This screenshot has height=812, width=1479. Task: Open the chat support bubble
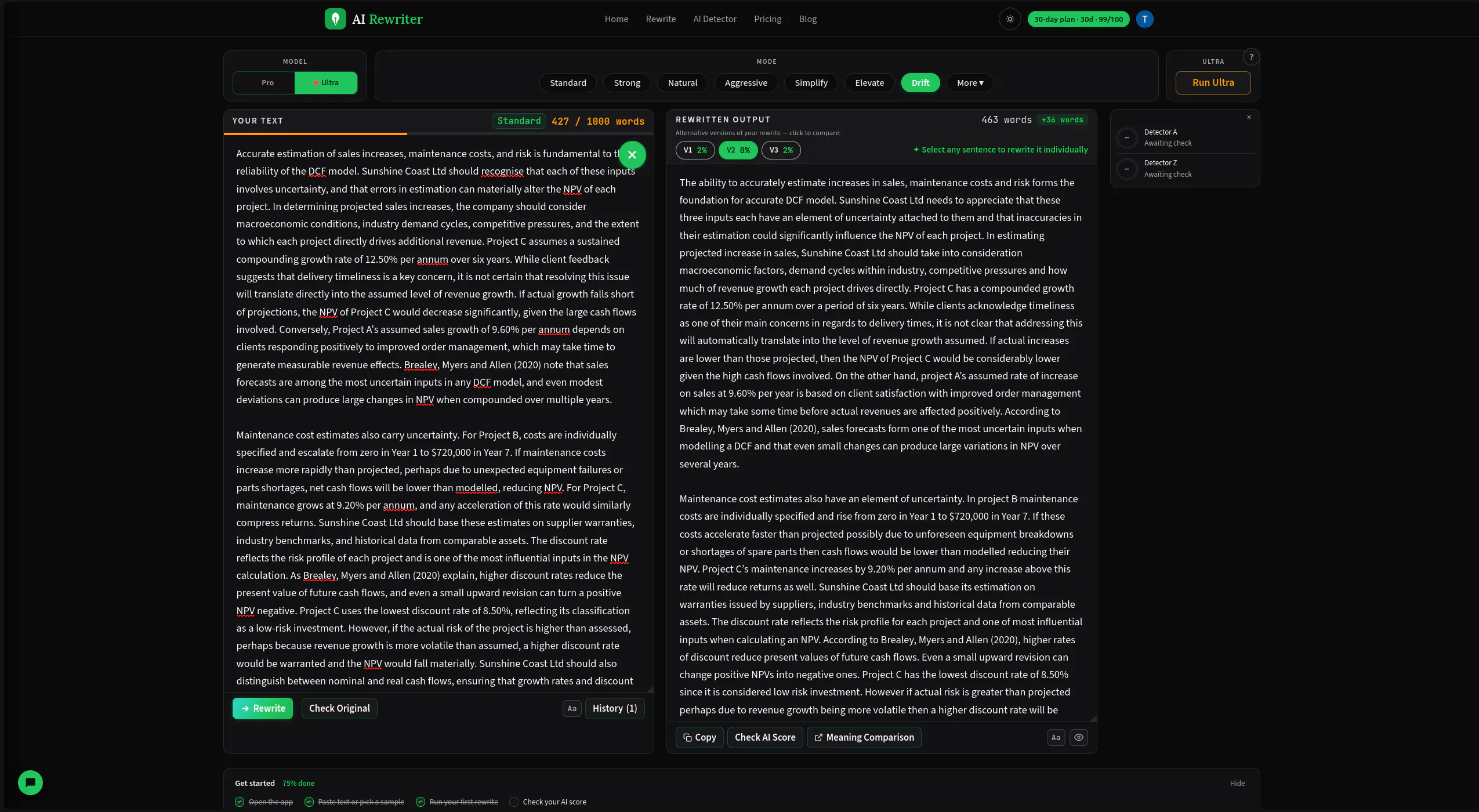click(30, 782)
